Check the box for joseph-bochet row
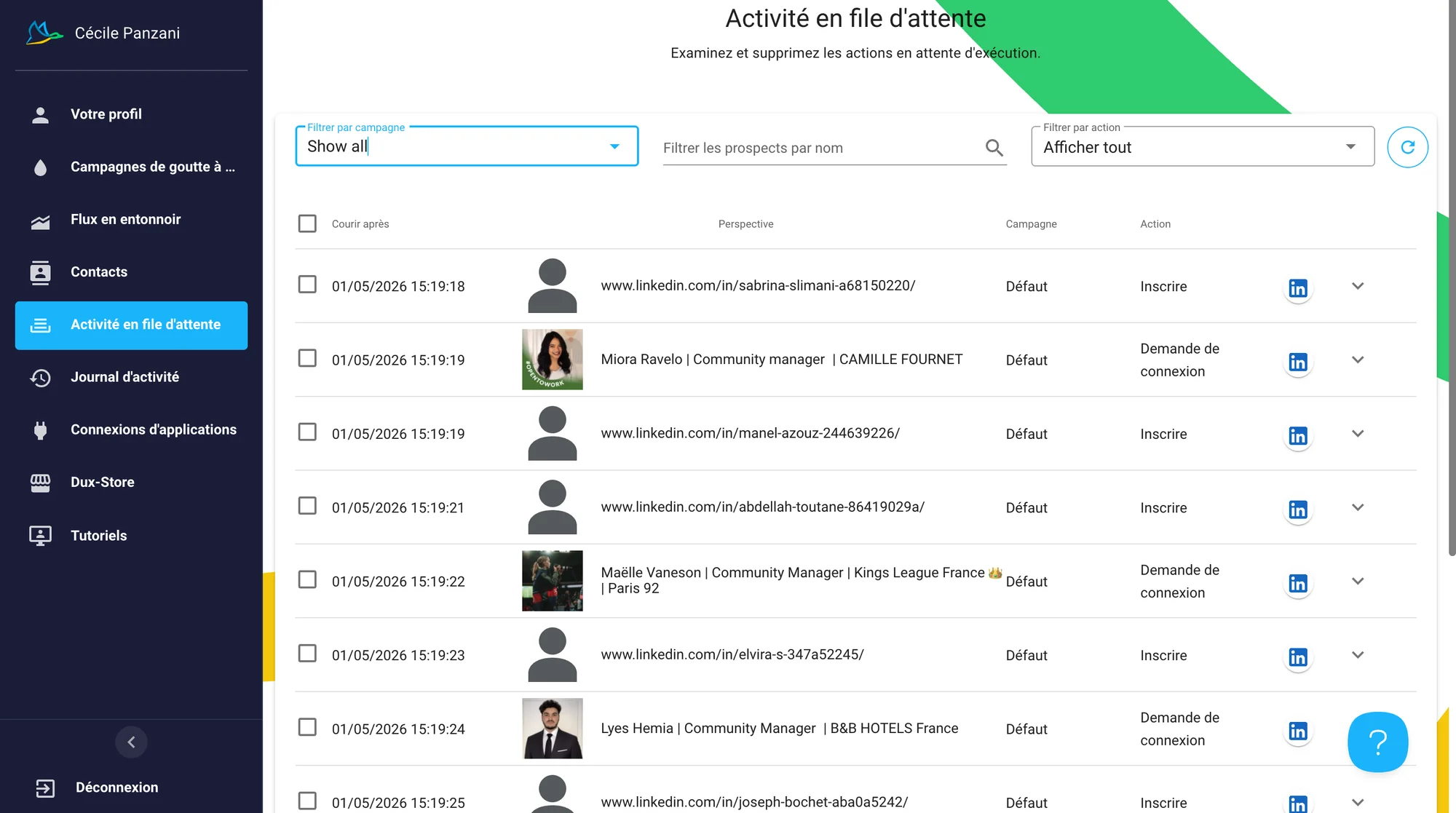Image resolution: width=1456 pixels, height=813 pixels. 307,801
